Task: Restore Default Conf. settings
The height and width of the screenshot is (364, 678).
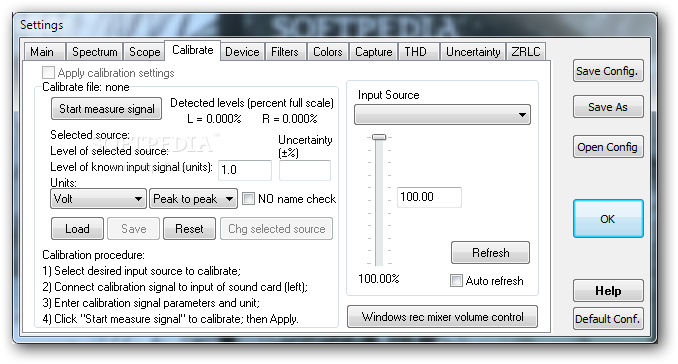Action: click(x=608, y=319)
